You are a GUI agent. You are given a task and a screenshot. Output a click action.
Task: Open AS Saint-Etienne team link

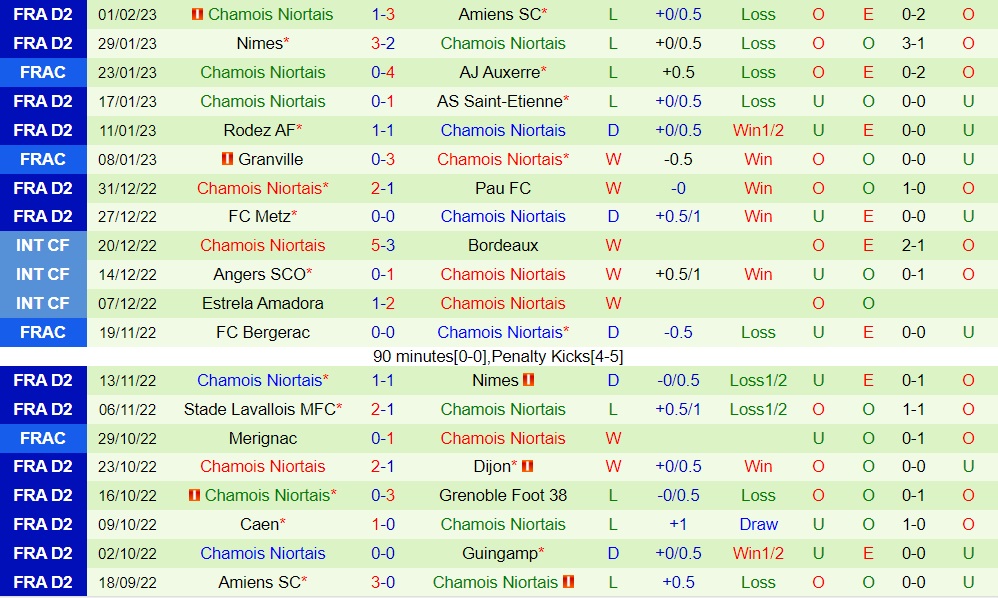click(x=499, y=101)
